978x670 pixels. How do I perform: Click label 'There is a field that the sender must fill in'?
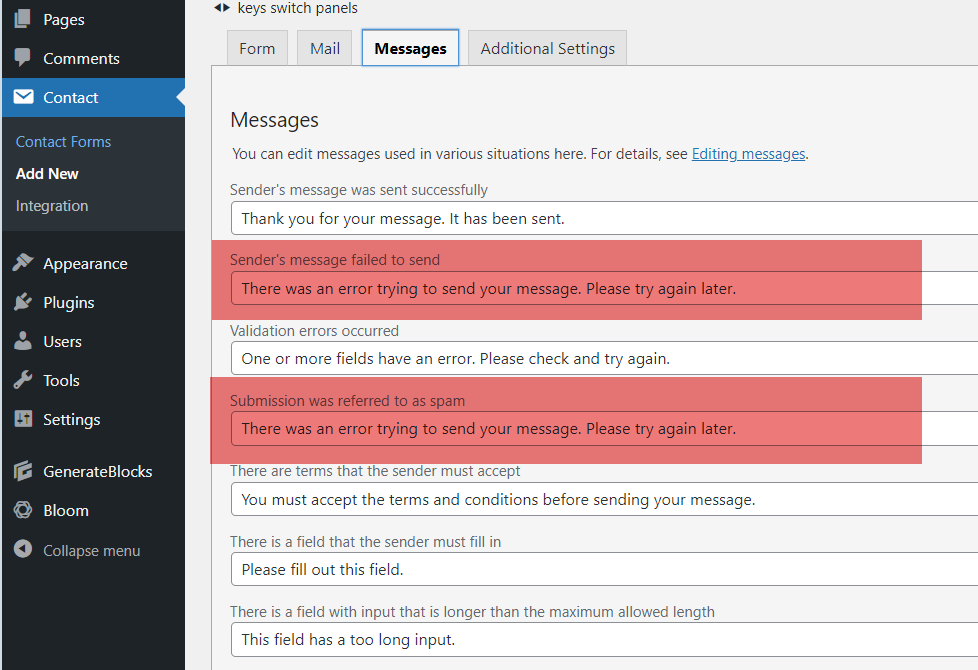point(366,541)
